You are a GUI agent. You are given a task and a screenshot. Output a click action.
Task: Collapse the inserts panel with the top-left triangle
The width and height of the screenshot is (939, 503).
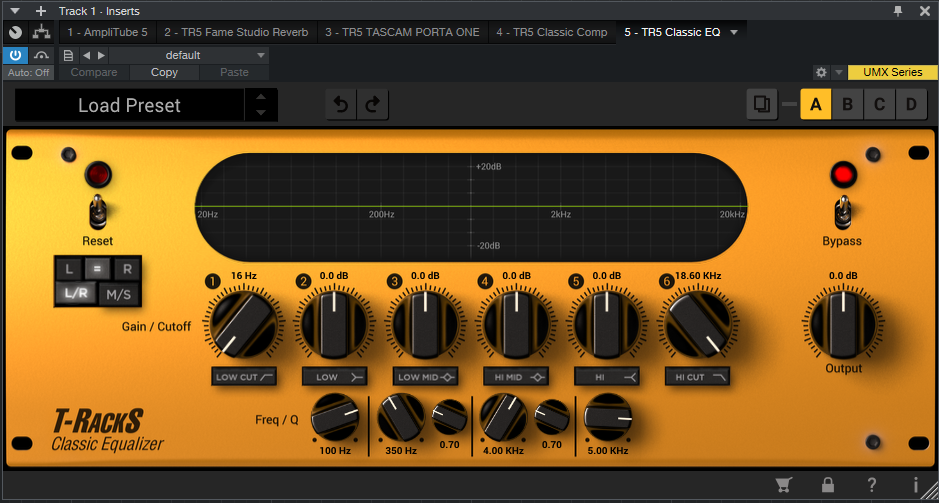point(16,11)
